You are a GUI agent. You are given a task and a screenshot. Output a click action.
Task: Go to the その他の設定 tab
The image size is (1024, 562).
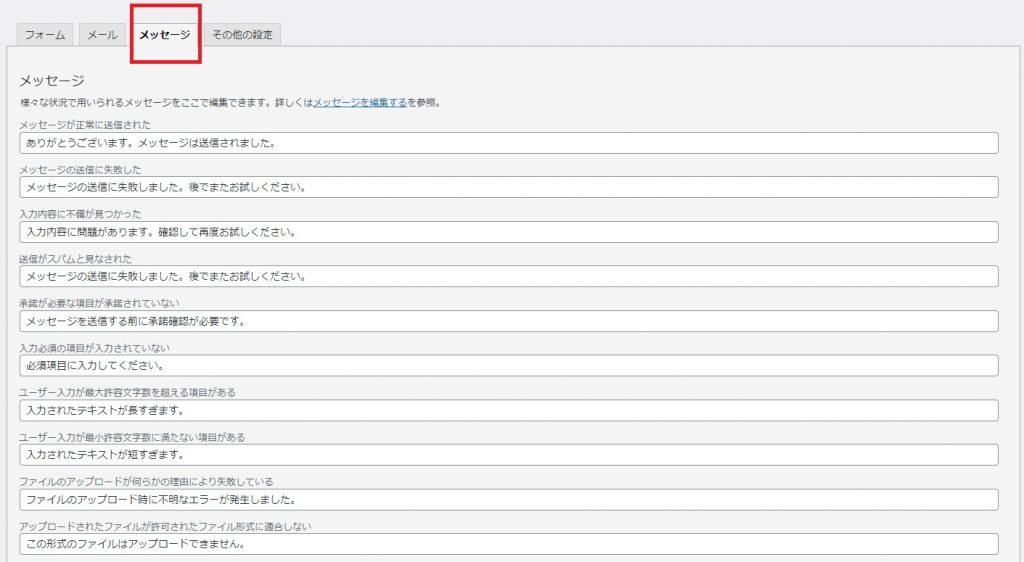pyautogui.click(x=242, y=35)
